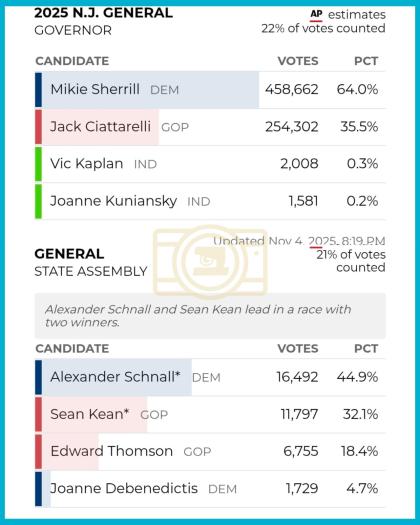
Task: Click the camera watermark icon
Action: pos(211,262)
